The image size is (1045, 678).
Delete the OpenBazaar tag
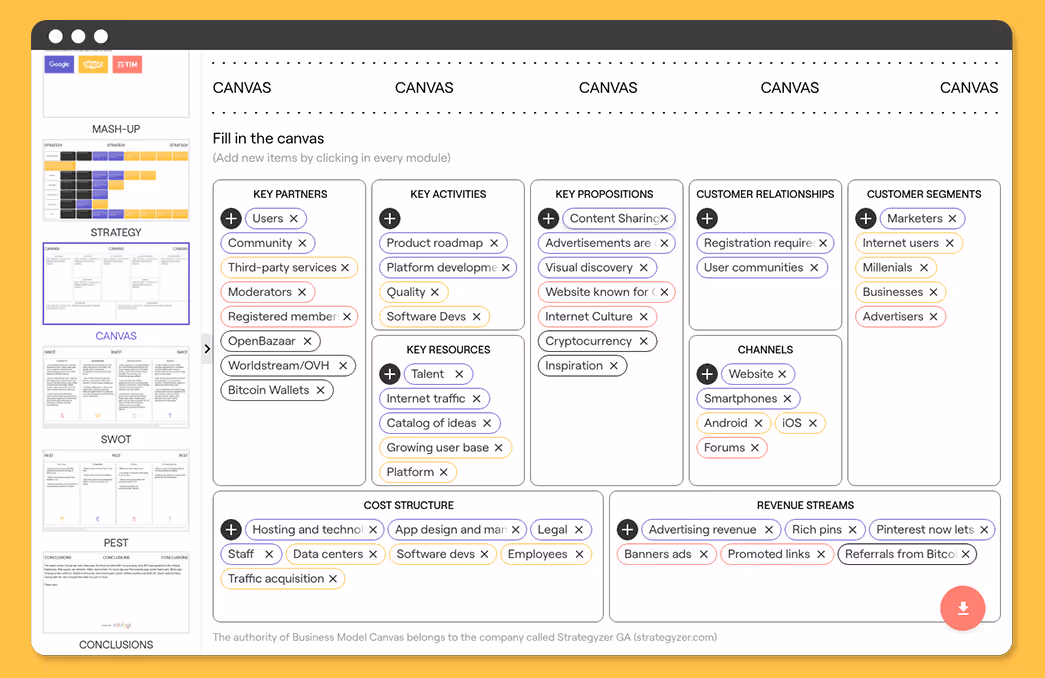pyautogui.click(x=307, y=341)
